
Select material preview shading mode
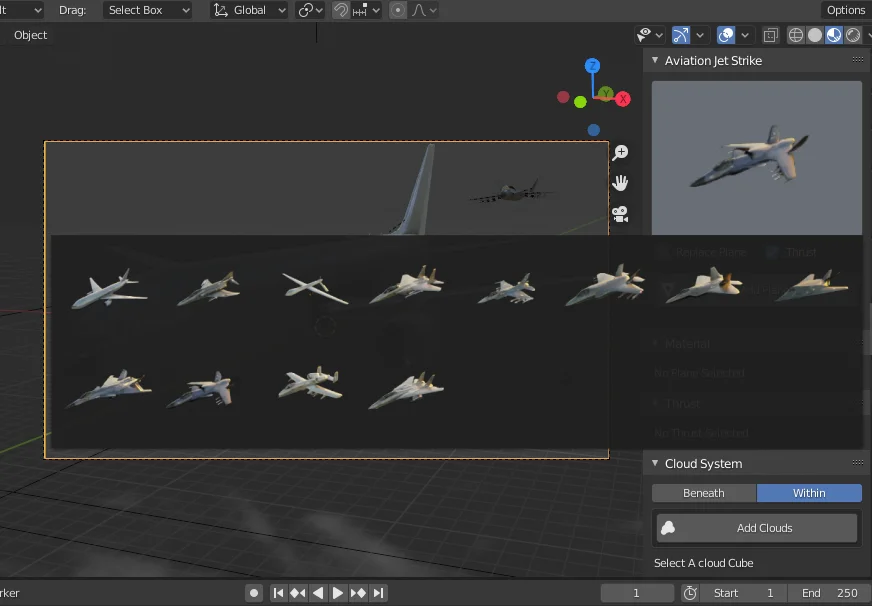(832, 35)
